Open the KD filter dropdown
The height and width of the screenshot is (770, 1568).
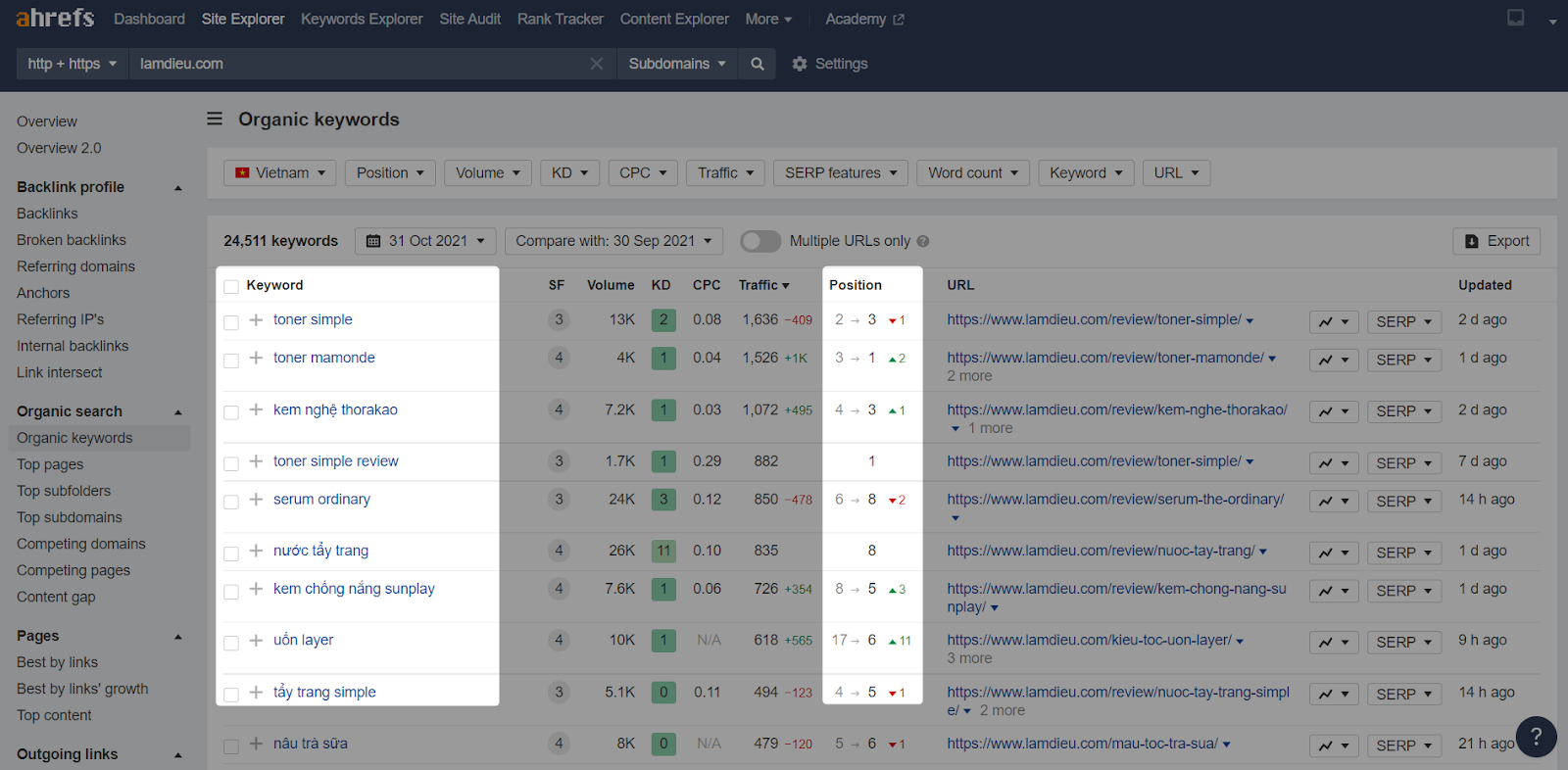569,173
